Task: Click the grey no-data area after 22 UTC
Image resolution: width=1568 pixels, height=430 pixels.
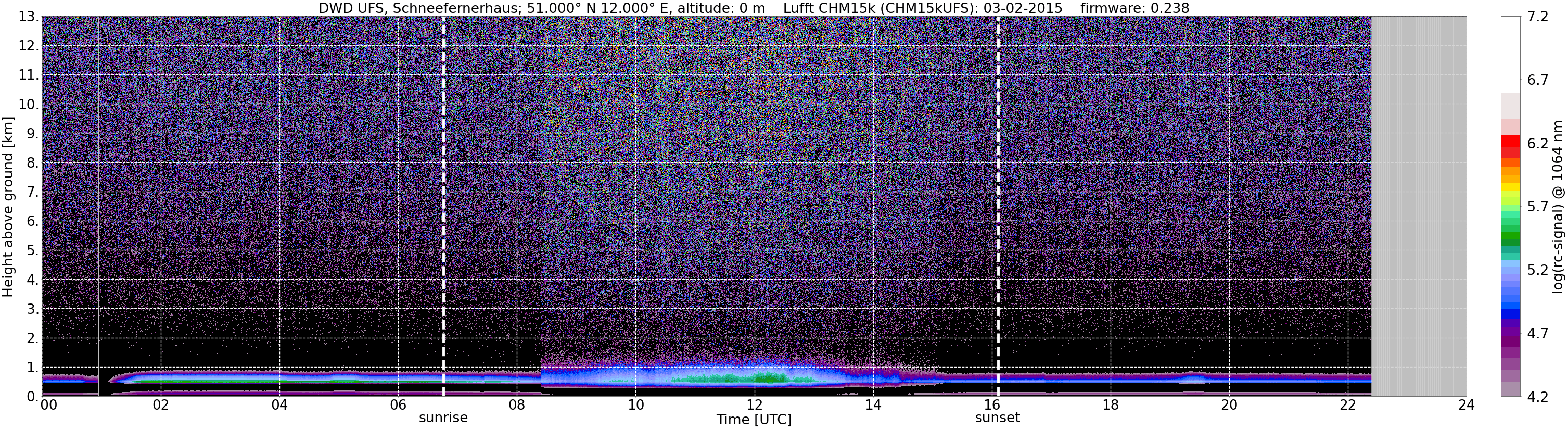Action: (1419, 207)
